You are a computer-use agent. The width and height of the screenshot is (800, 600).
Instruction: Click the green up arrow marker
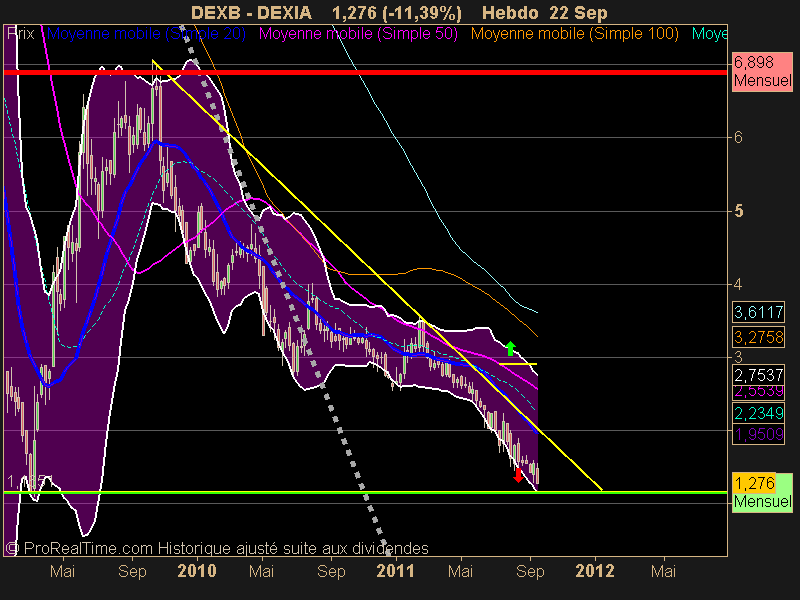[511, 348]
